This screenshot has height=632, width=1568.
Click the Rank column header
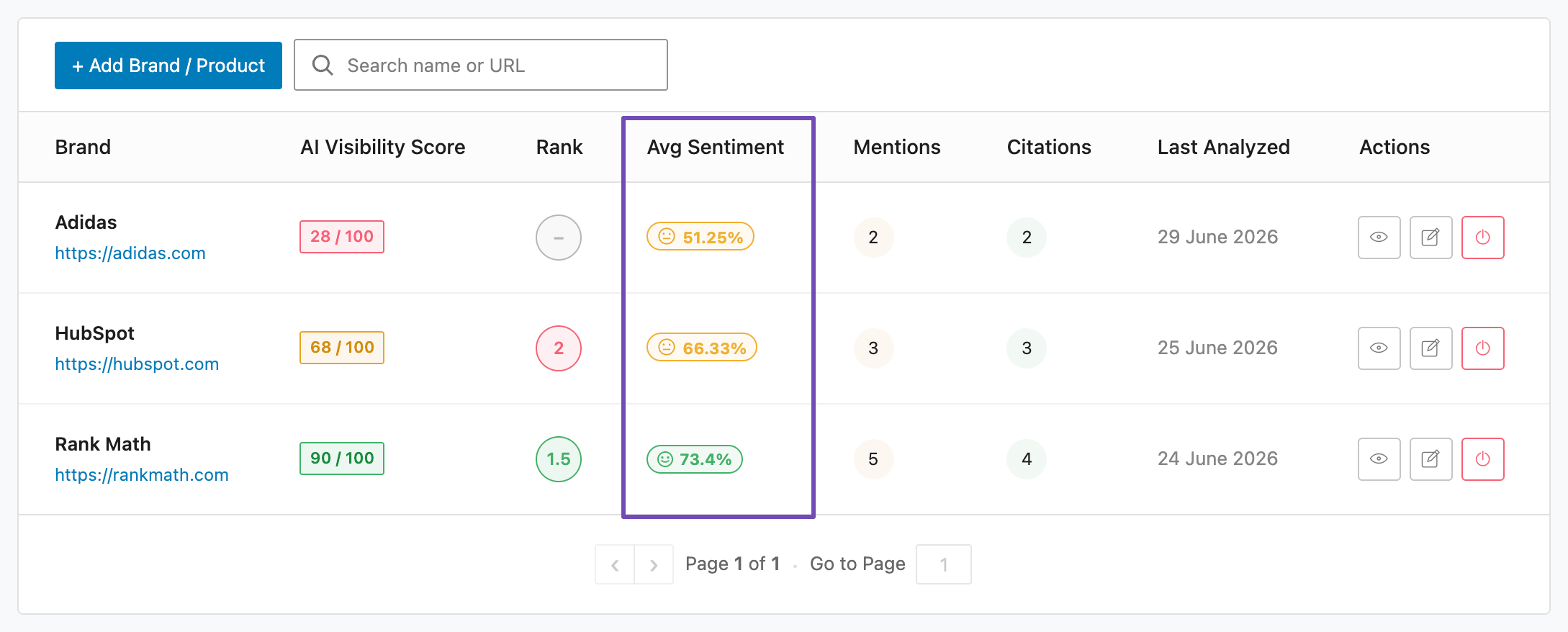tap(559, 147)
